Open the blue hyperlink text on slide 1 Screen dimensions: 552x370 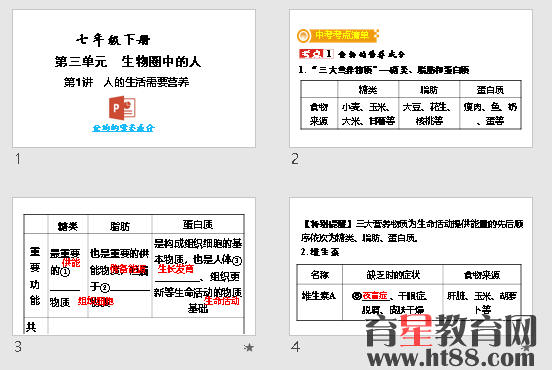(123, 128)
